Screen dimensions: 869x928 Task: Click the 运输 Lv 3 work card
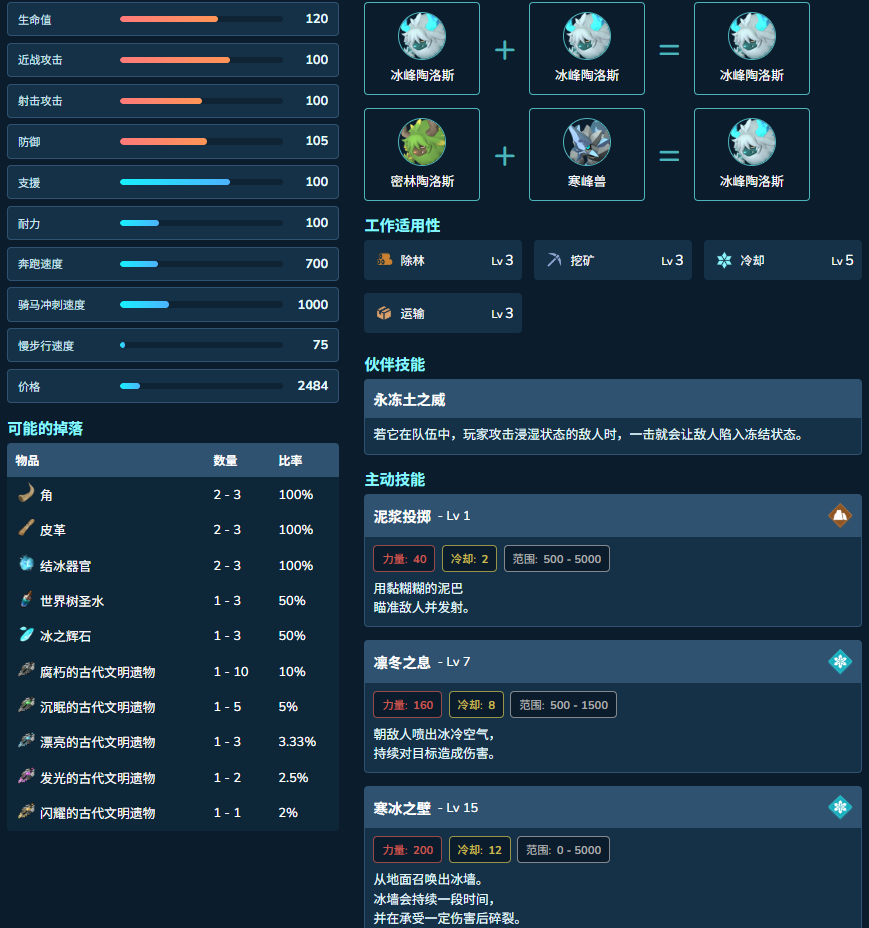tap(443, 313)
